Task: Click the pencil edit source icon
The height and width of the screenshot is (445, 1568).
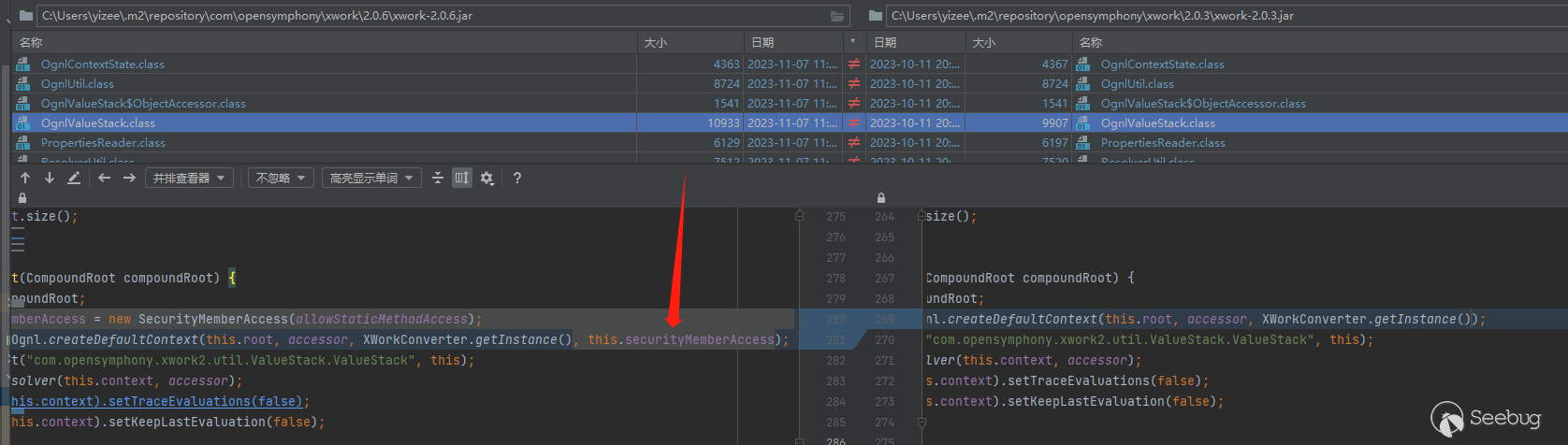Action: pos(74,178)
